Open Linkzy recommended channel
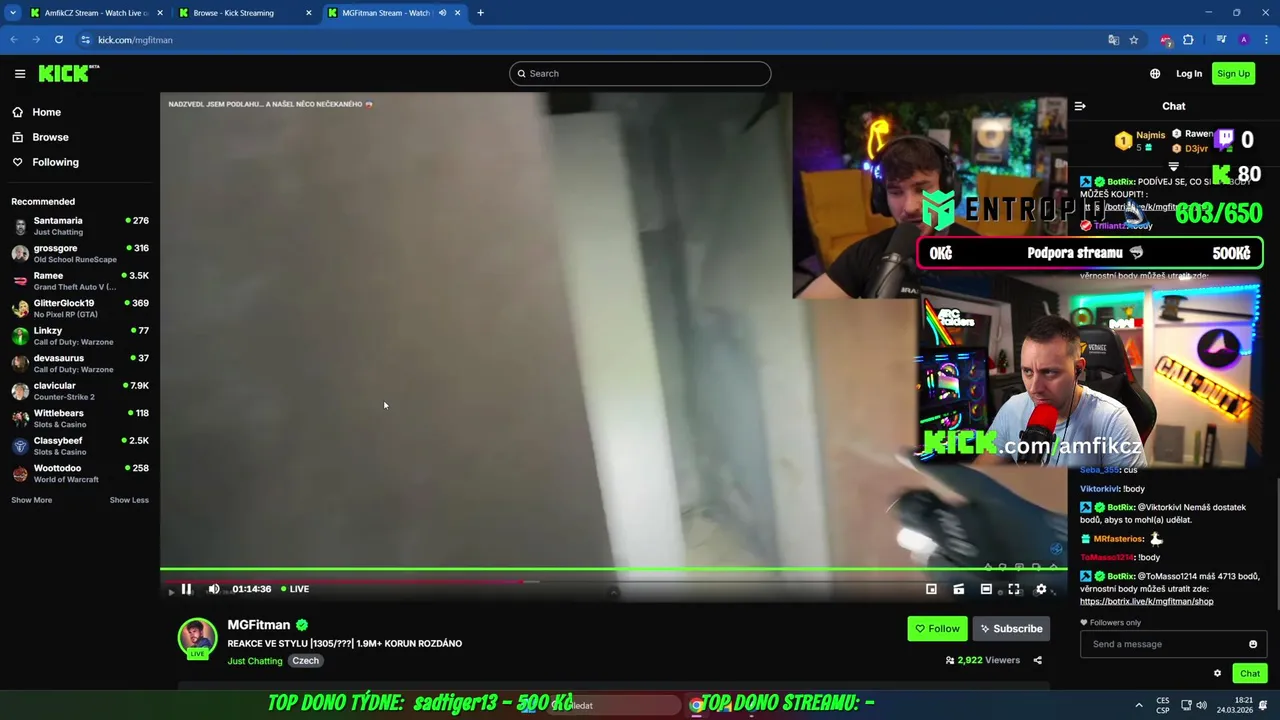 pos(80,336)
